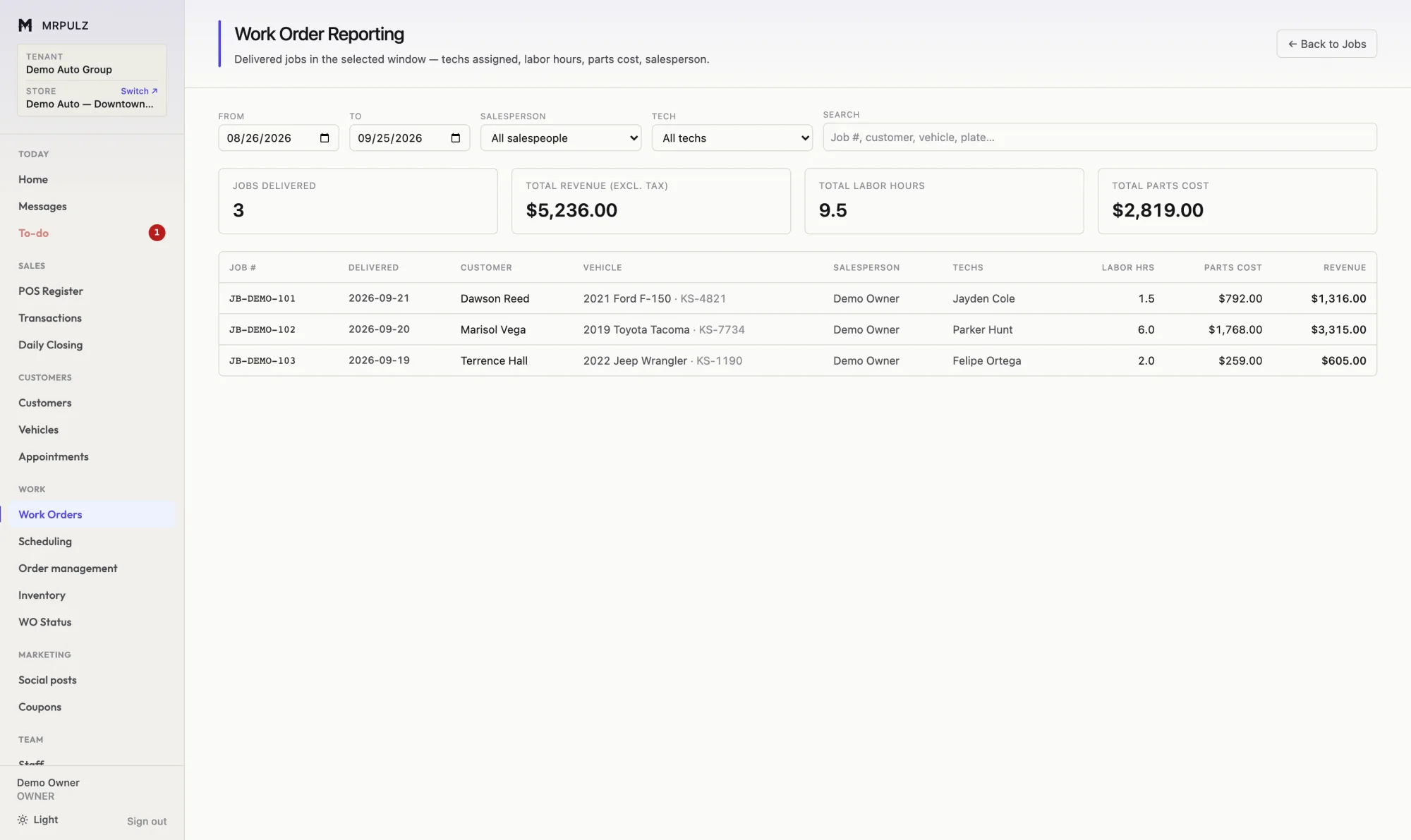
Task: Open the From date calendar picker icon
Action: tap(325, 138)
